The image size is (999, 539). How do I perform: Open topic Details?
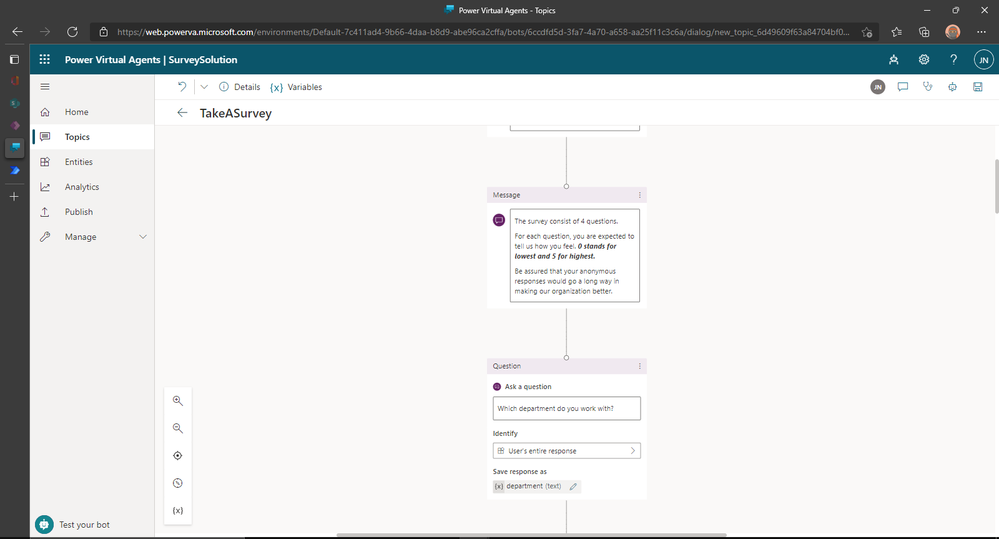point(240,87)
